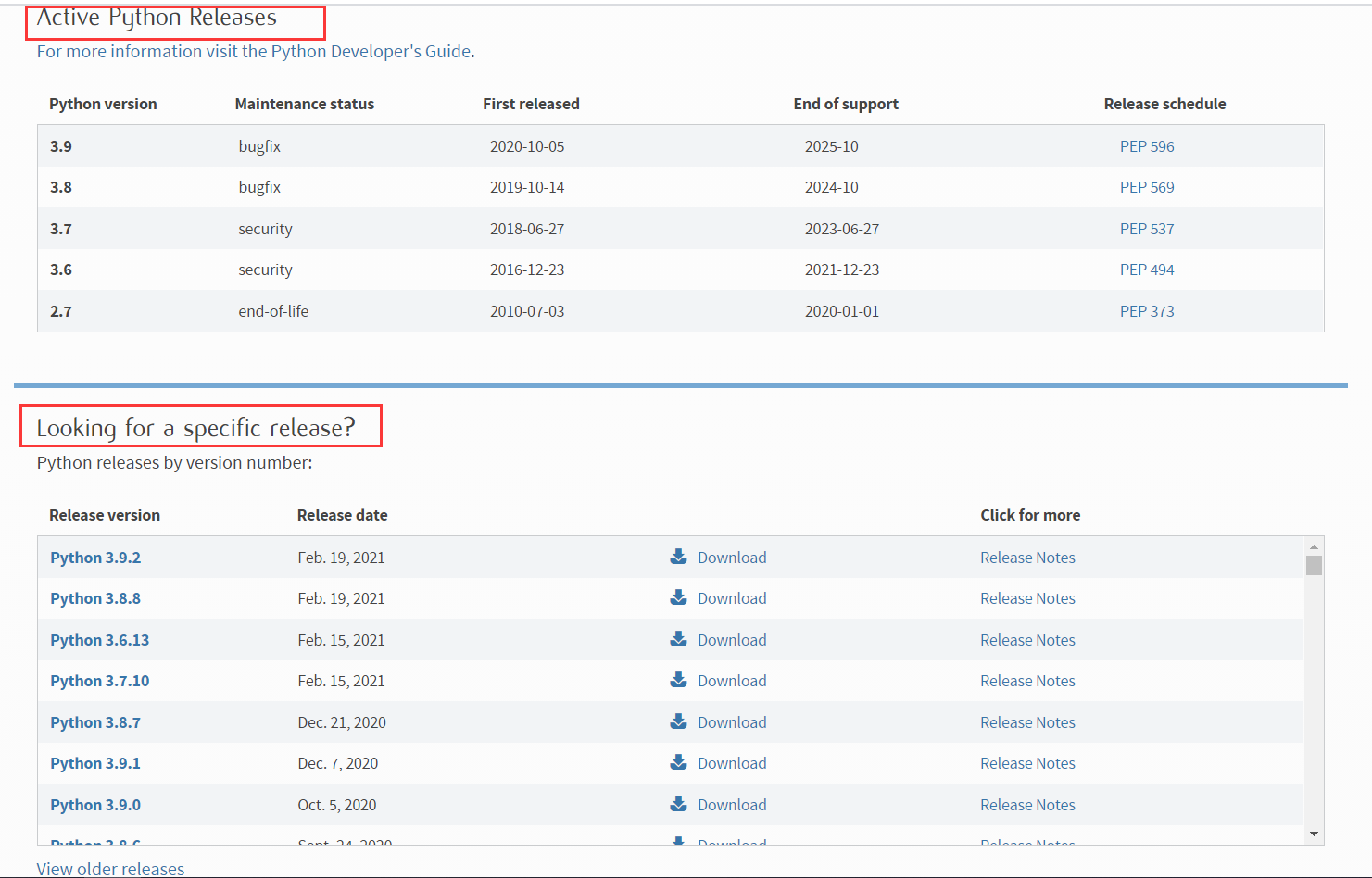Select first released date 2019-10-14
Image resolution: width=1372 pixels, height=878 pixels.
coord(527,187)
